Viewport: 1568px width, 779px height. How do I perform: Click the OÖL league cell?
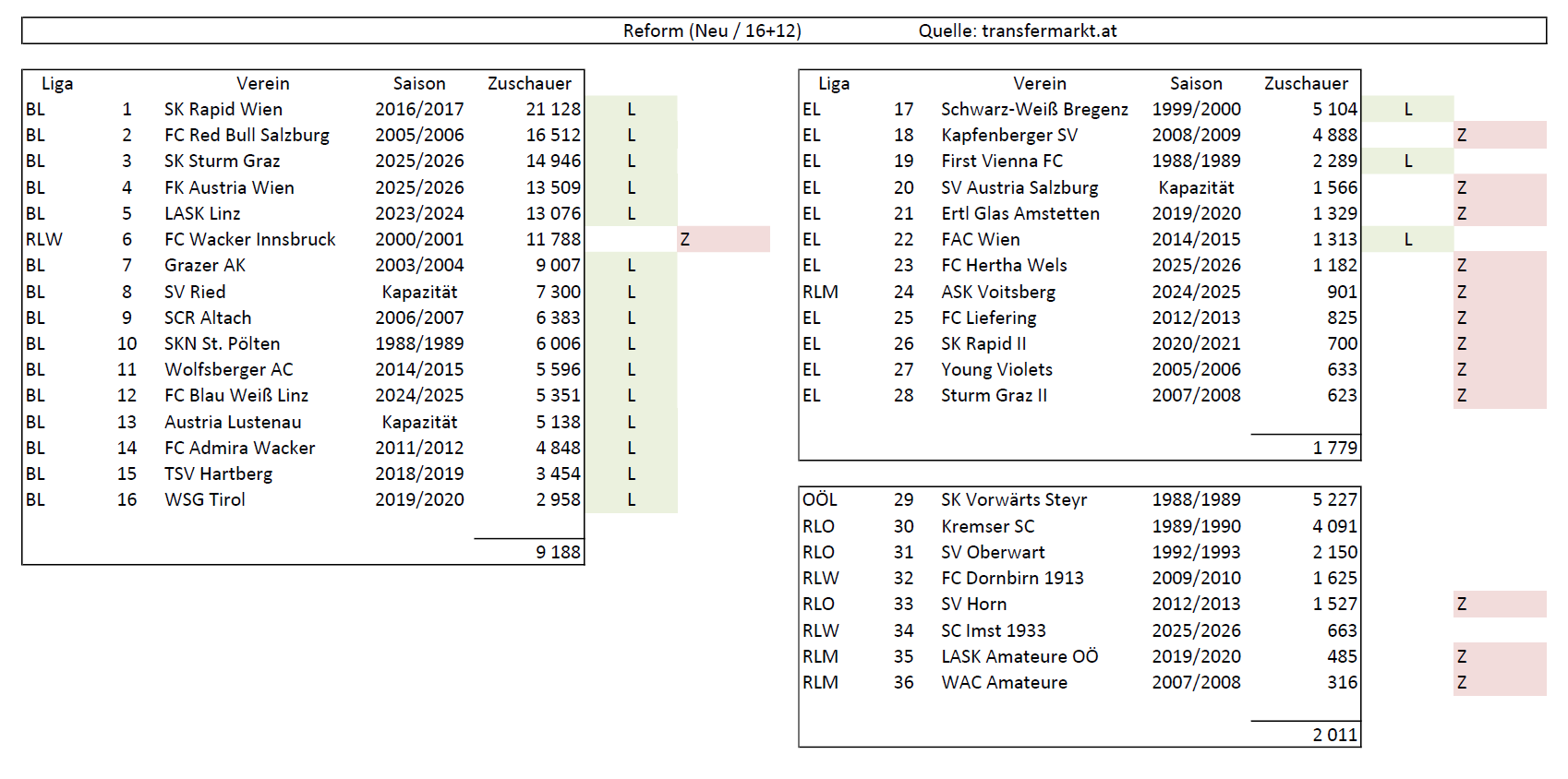pos(819,499)
